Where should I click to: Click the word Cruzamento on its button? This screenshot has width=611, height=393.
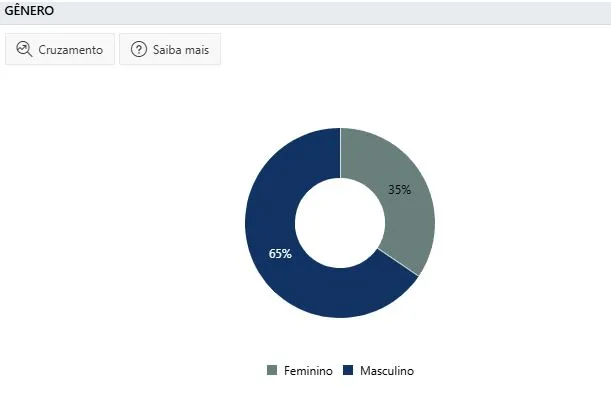coord(71,50)
